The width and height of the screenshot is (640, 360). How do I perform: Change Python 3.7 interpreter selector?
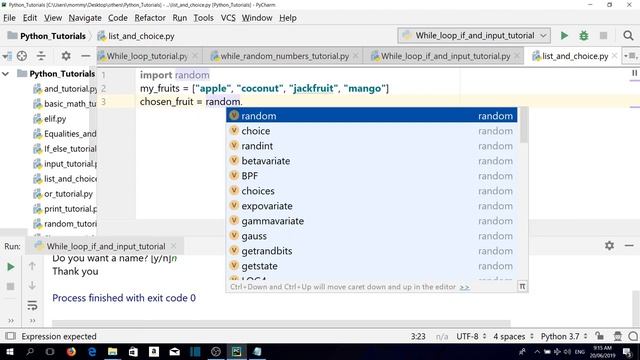(564, 336)
